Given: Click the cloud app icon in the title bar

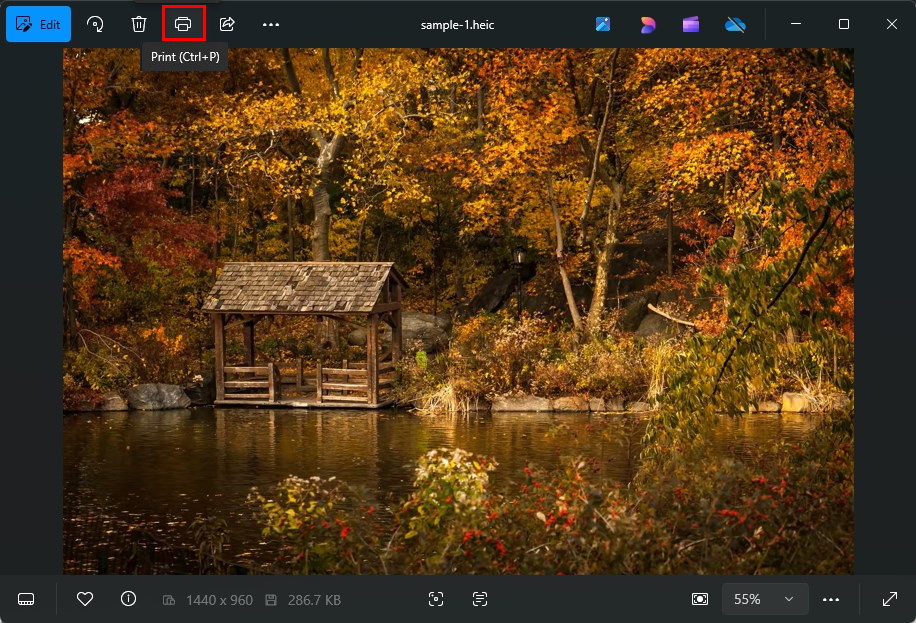Looking at the screenshot, I should point(735,24).
